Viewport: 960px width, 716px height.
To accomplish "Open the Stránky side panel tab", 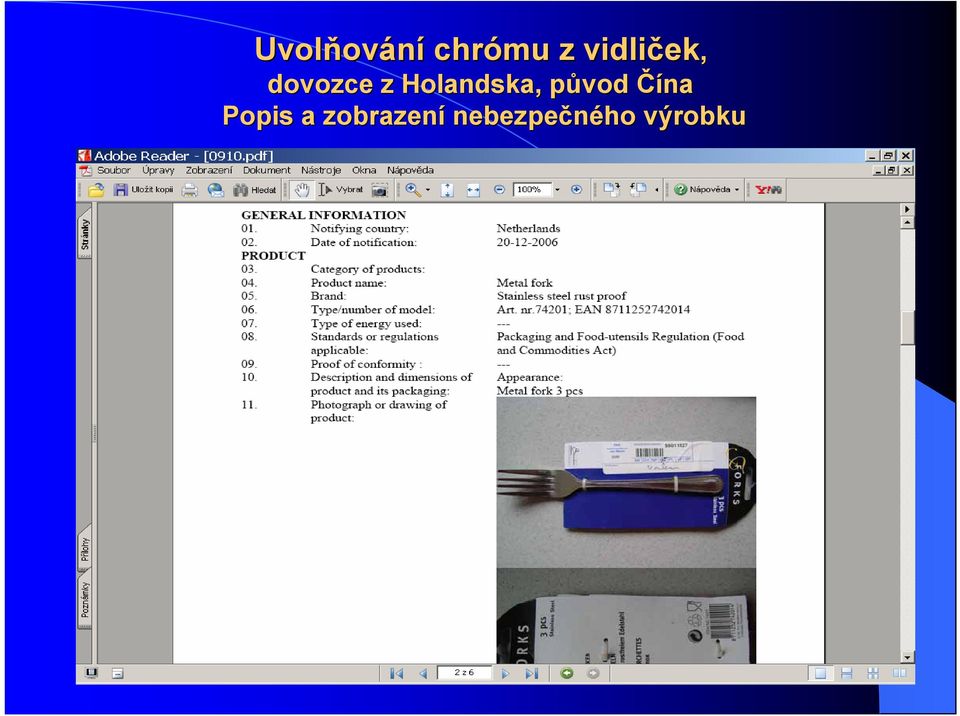I will pyautogui.click(x=85, y=235).
